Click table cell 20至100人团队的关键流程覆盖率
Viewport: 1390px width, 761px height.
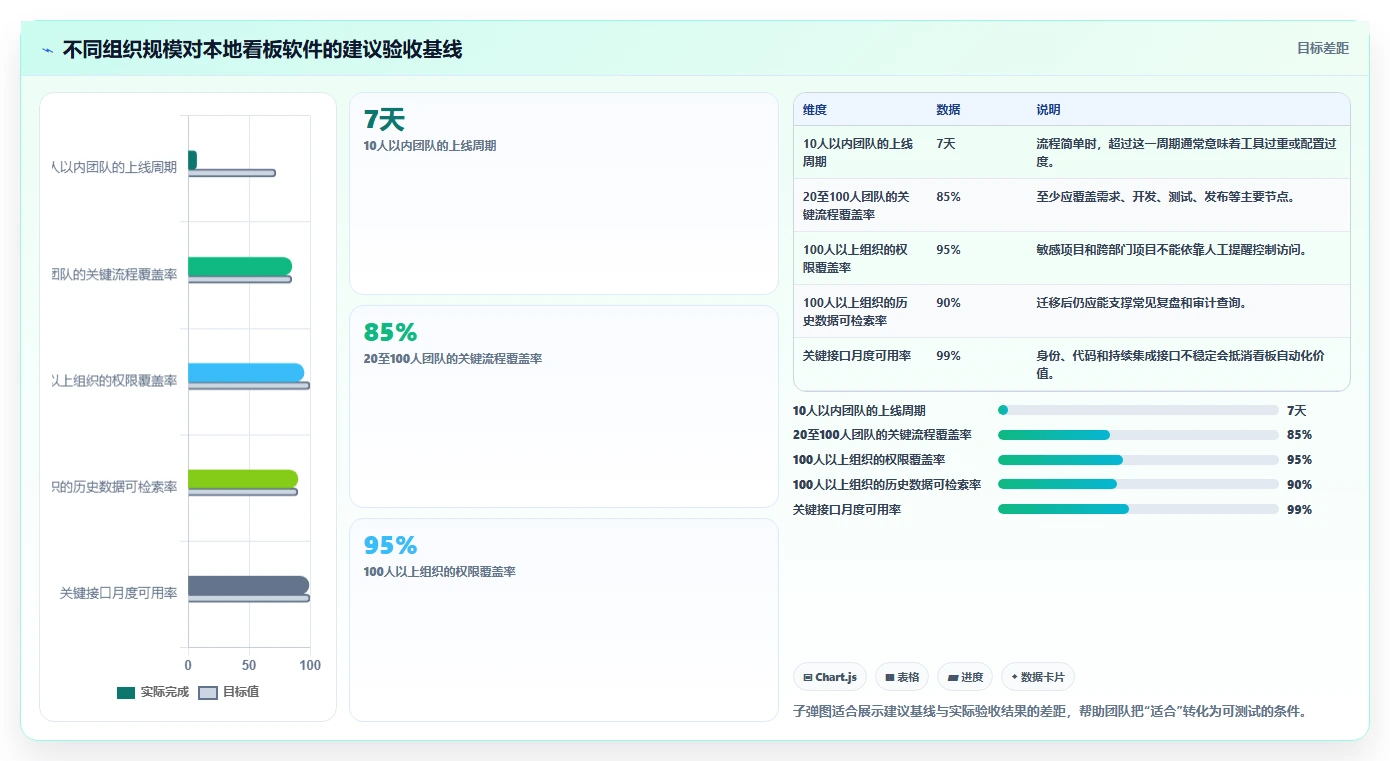click(858, 205)
